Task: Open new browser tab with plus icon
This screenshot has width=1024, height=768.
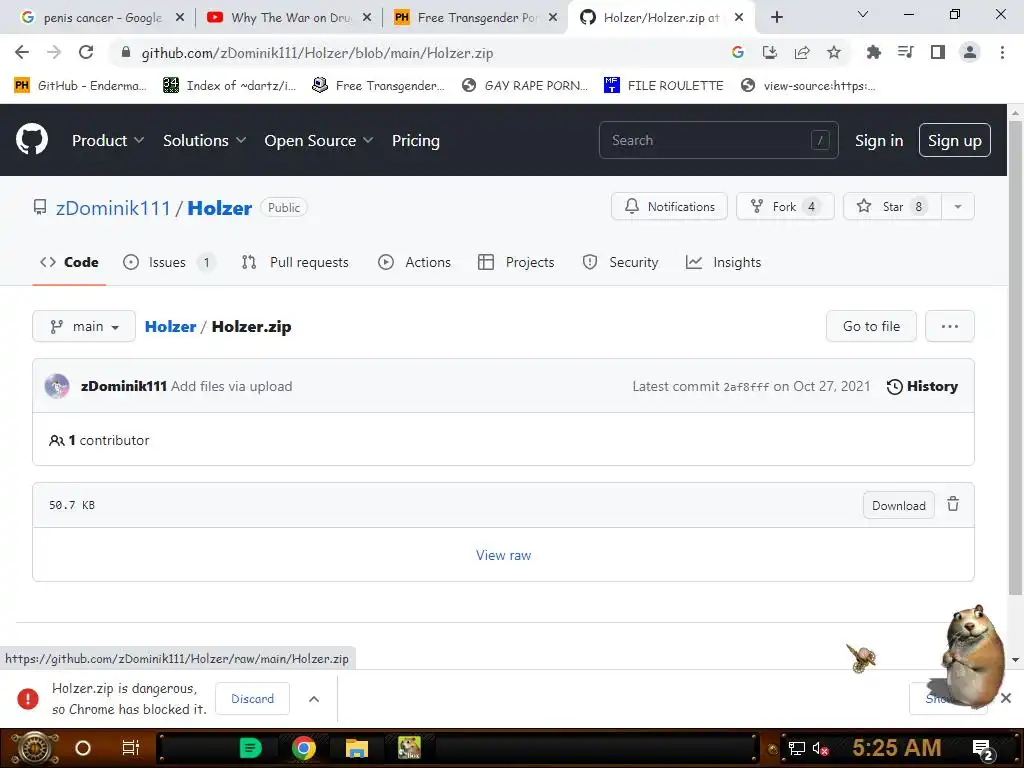Action: click(x=776, y=18)
